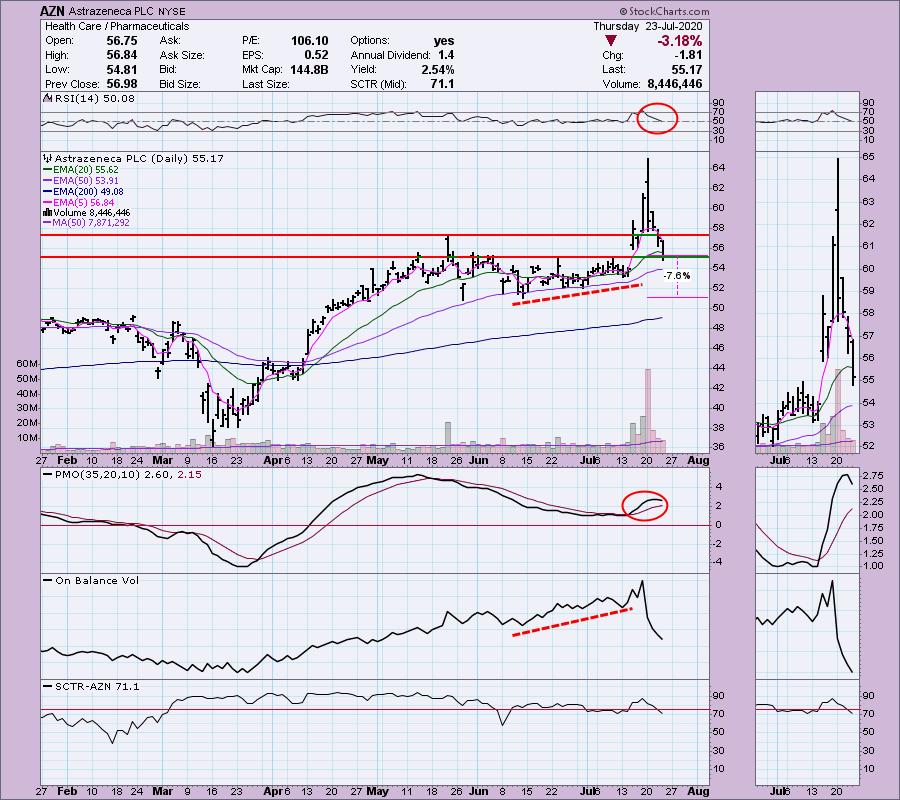Click the MA(50) 7,871,292 volume legend entry

click(x=91, y=223)
